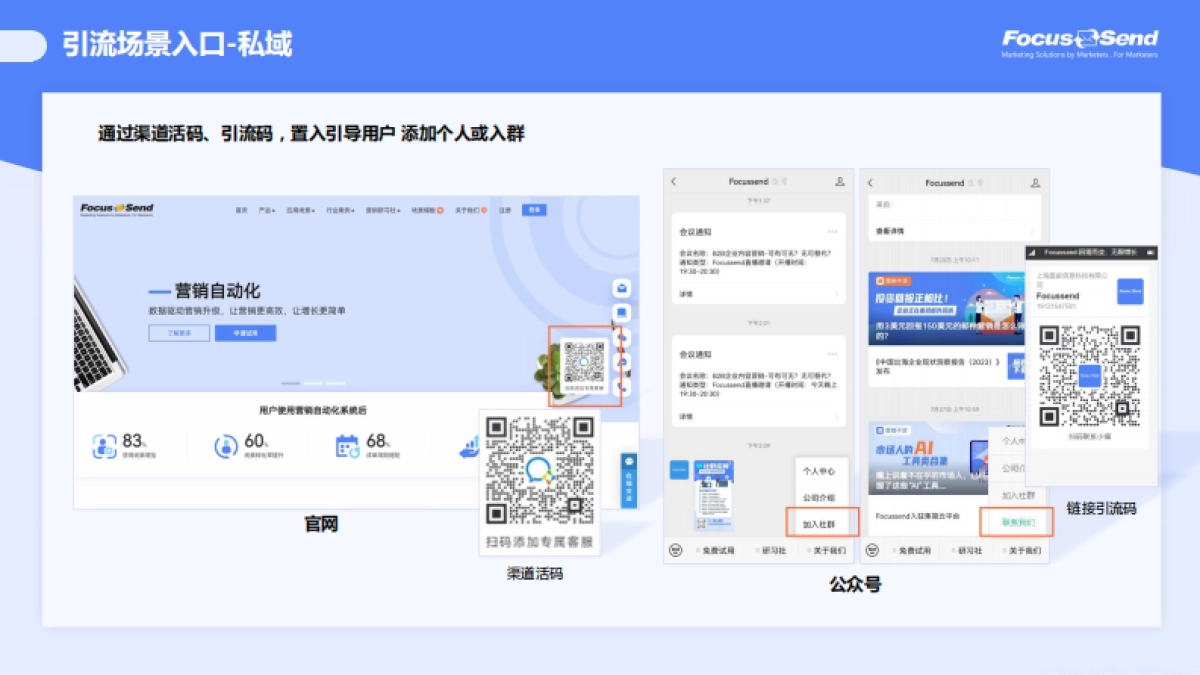The image size is (1200, 675).
Task: Click the envelope icon in the website sidebar
Action: tap(623, 287)
